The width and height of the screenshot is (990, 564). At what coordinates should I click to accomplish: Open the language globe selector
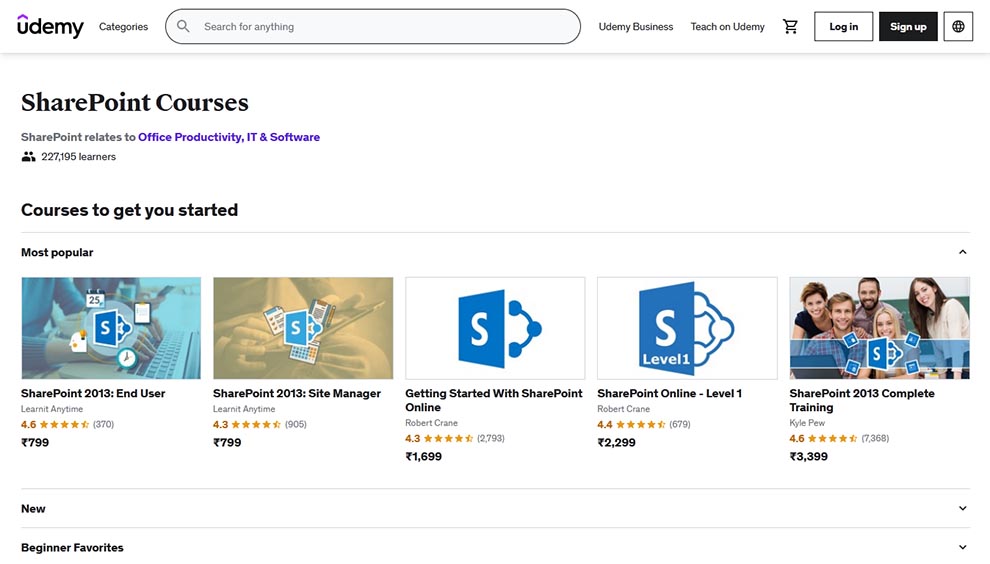click(958, 27)
